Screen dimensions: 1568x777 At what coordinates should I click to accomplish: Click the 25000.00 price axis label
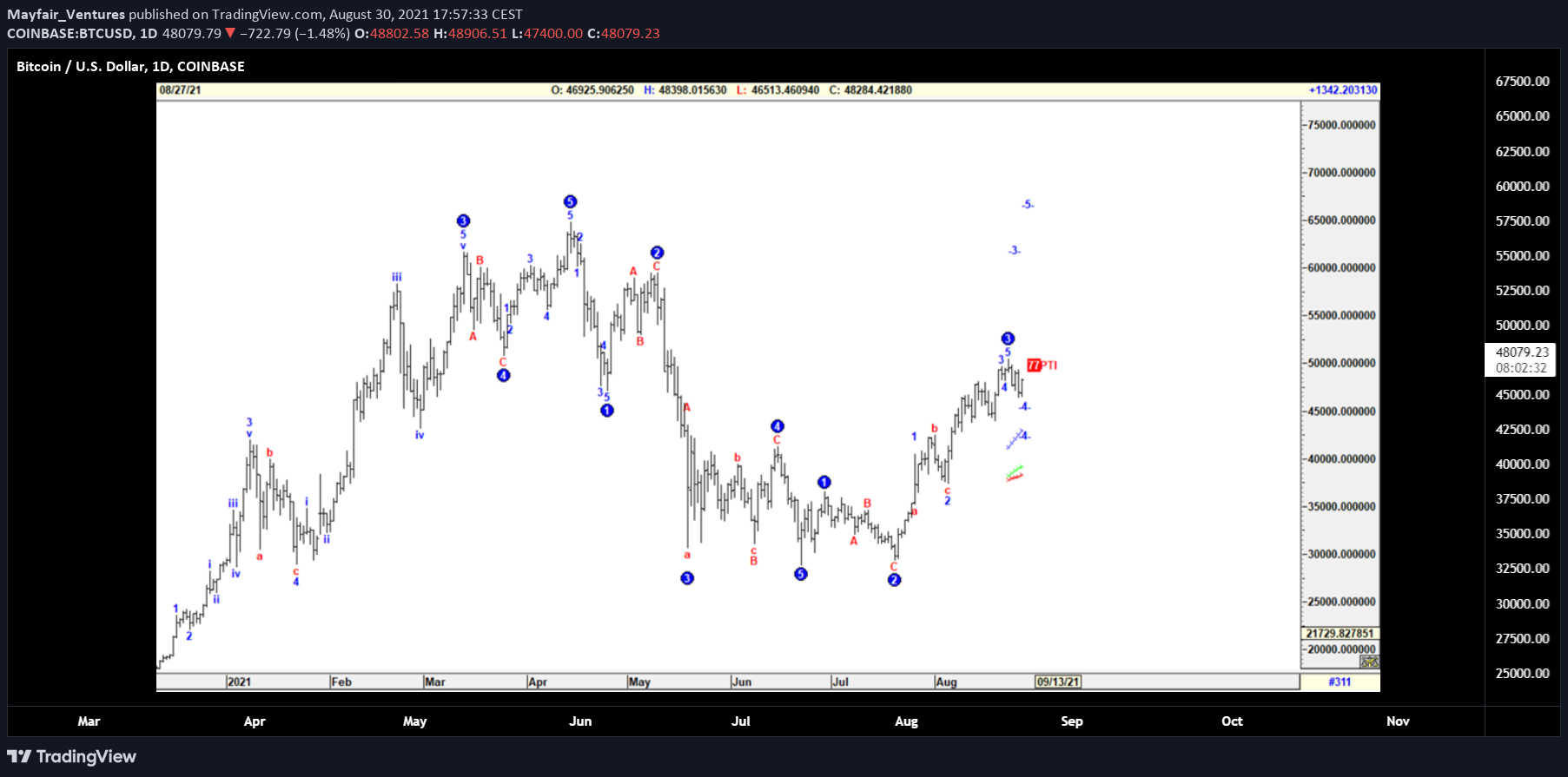(1522, 673)
